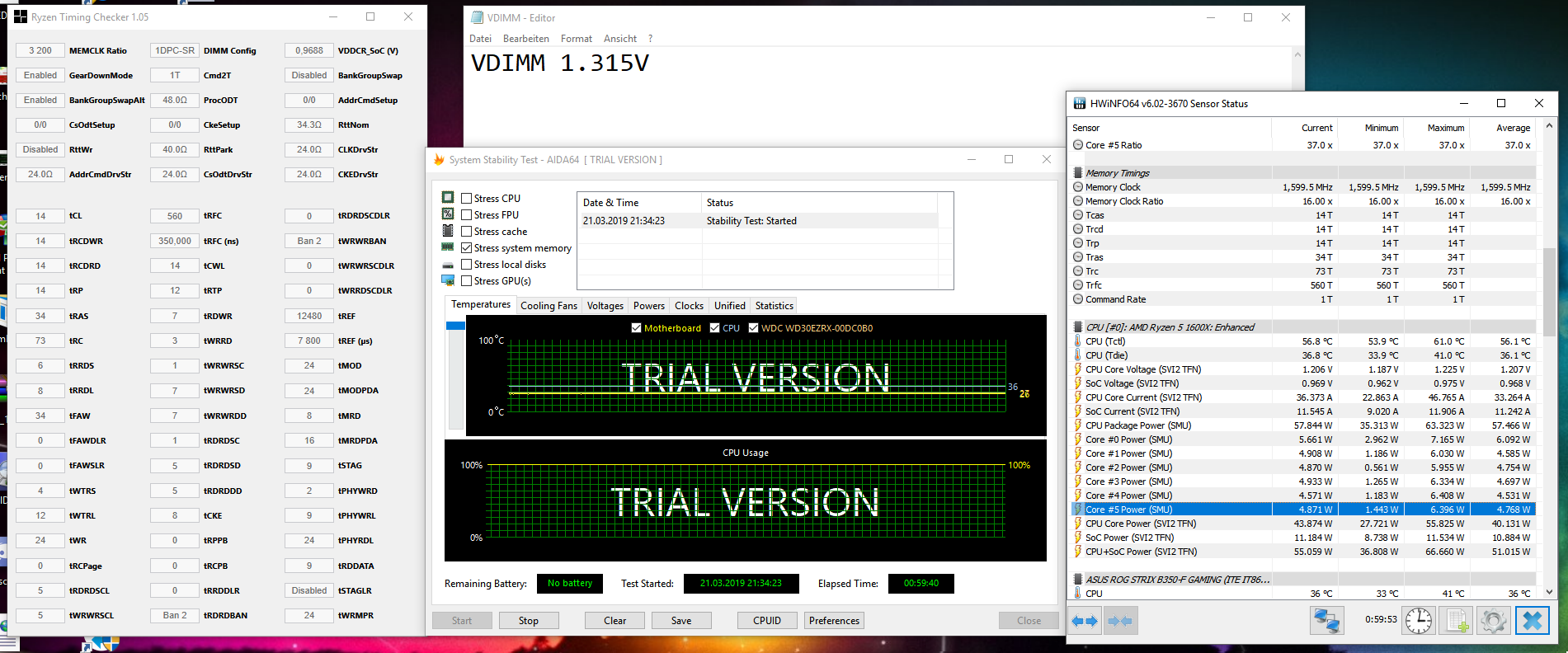
Task: Click HWiNFO scrollbar down arrow
Action: click(1549, 592)
